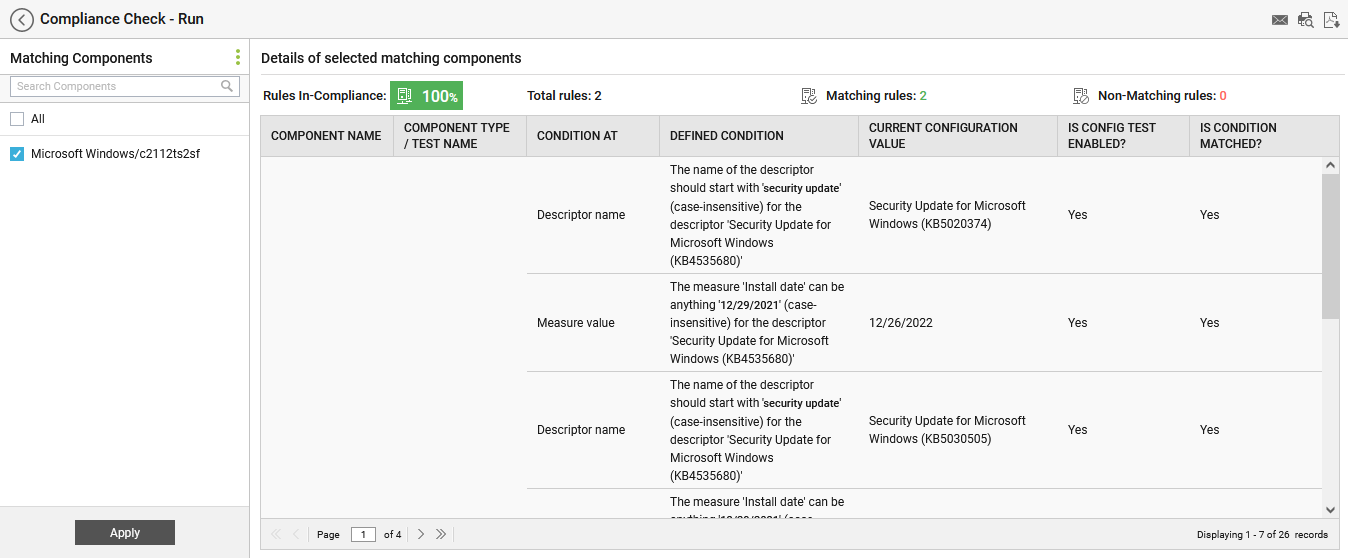Open print preview icon in top right
1348x558 pixels.
click(1305, 20)
